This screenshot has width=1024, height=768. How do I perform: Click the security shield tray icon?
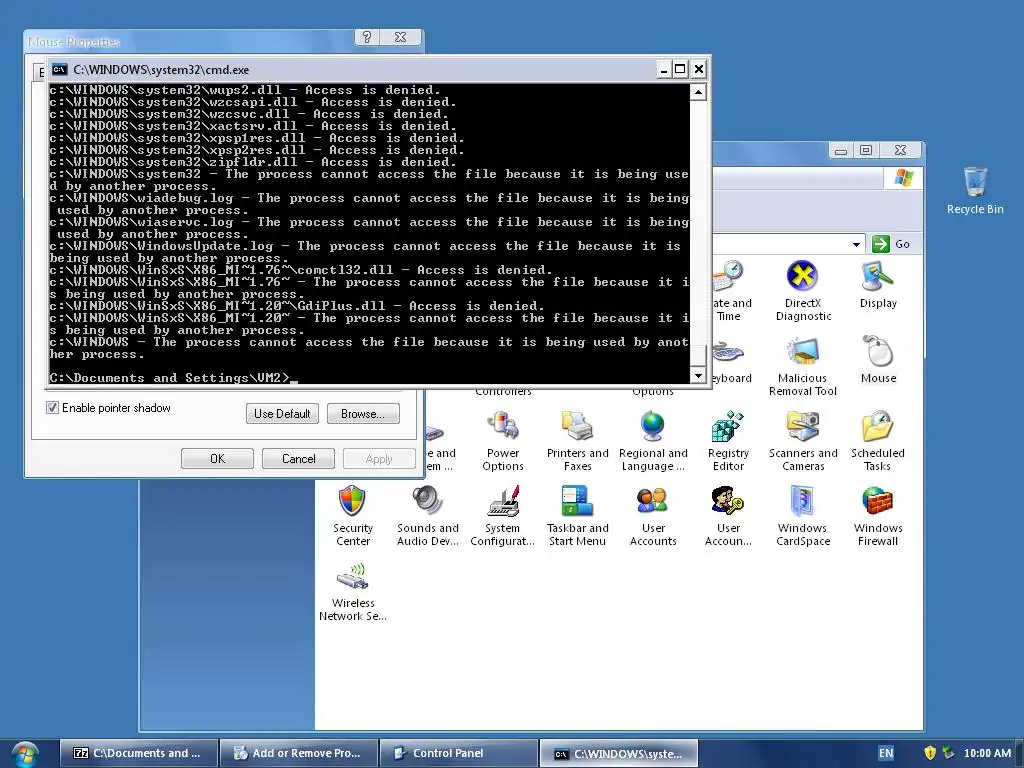pos(930,753)
